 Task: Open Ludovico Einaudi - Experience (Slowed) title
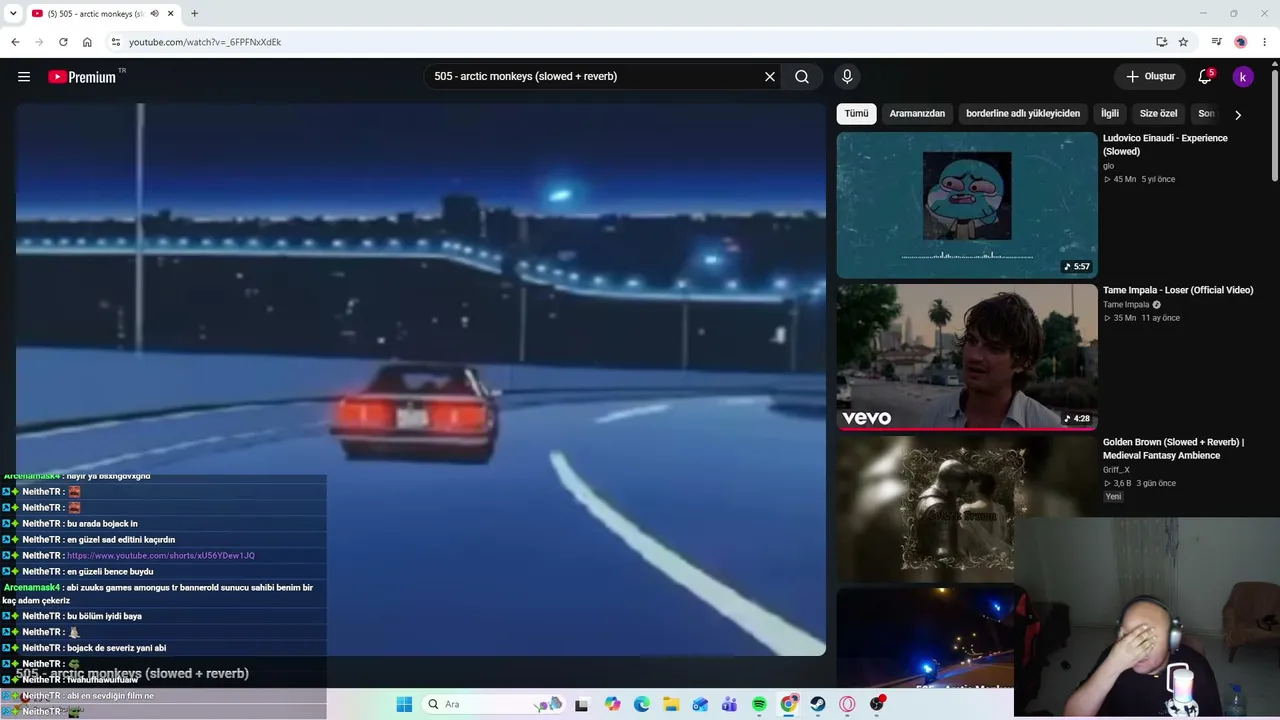tap(1165, 145)
